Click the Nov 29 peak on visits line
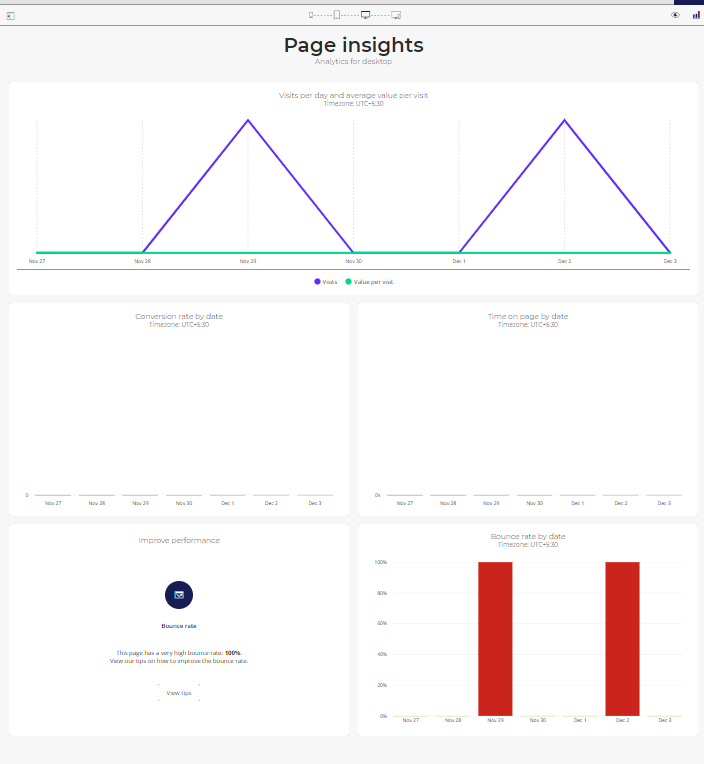Screen dimensions: 704x764 click(x=248, y=120)
